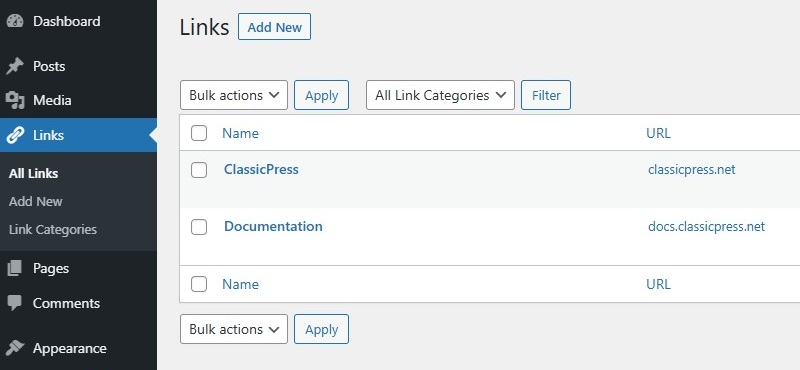
Task: Click the Media icon in sidebar
Action: 15,101
